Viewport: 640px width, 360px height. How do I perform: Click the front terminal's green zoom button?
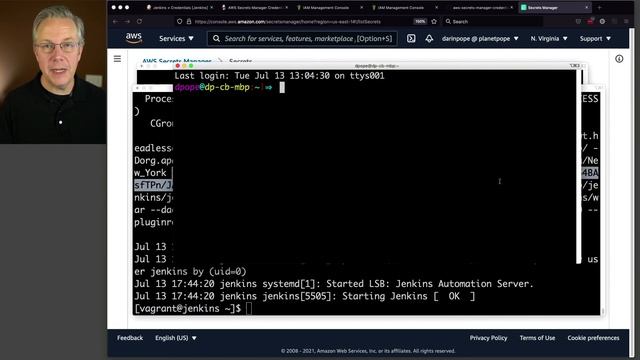tap(191, 66)
